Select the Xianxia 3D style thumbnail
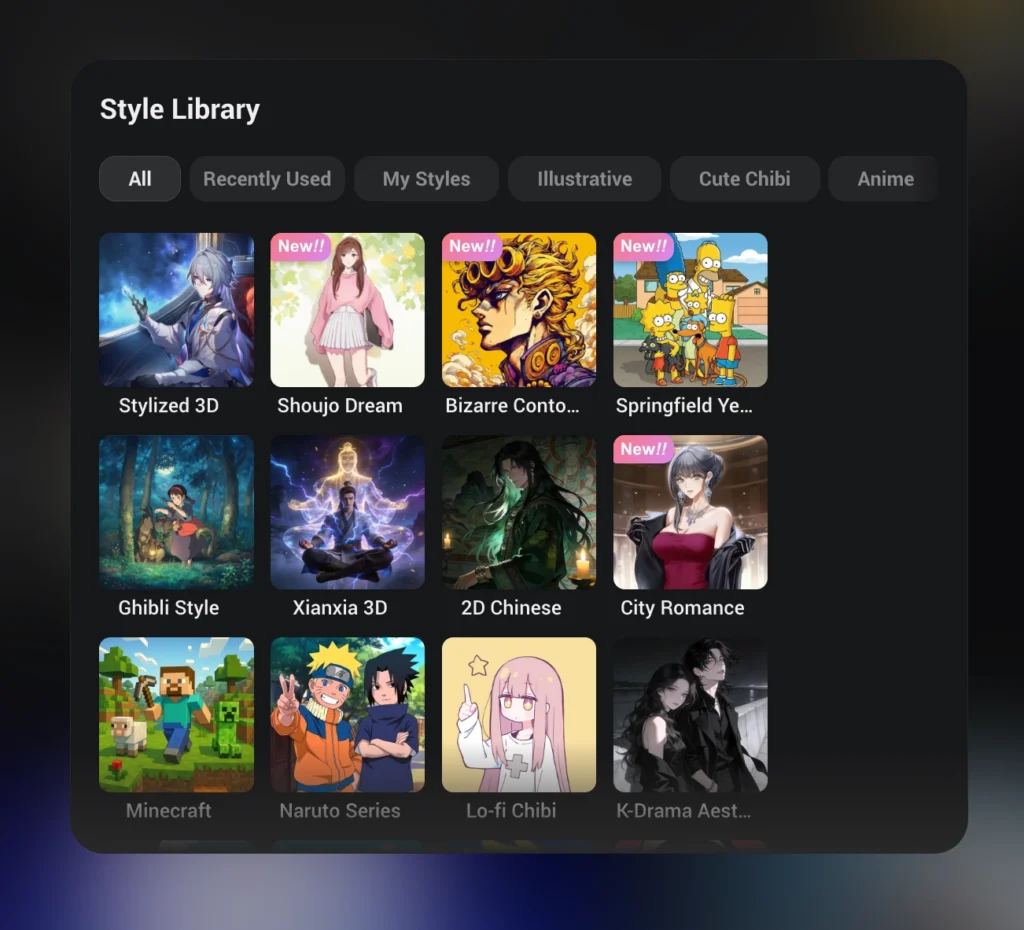This screenshot has width=1024, height=930. tap(347, 512)
